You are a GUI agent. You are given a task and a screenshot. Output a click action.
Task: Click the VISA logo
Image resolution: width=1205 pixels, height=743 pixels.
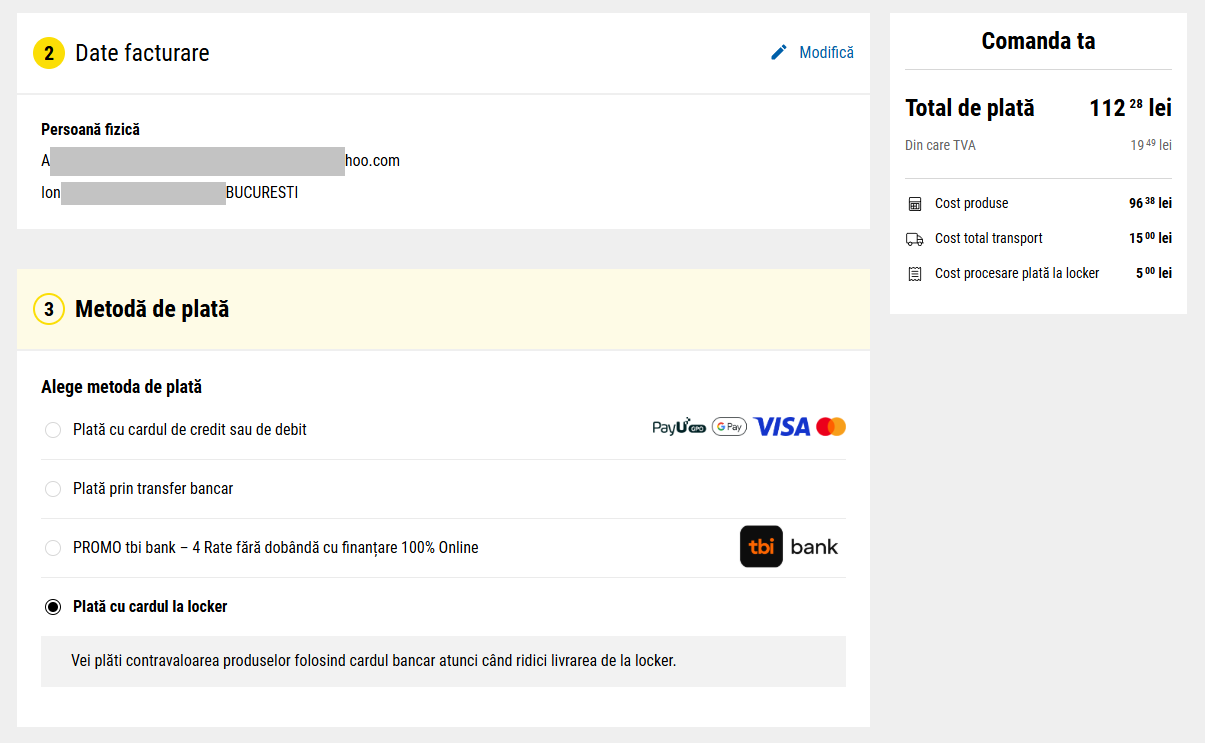781,427
